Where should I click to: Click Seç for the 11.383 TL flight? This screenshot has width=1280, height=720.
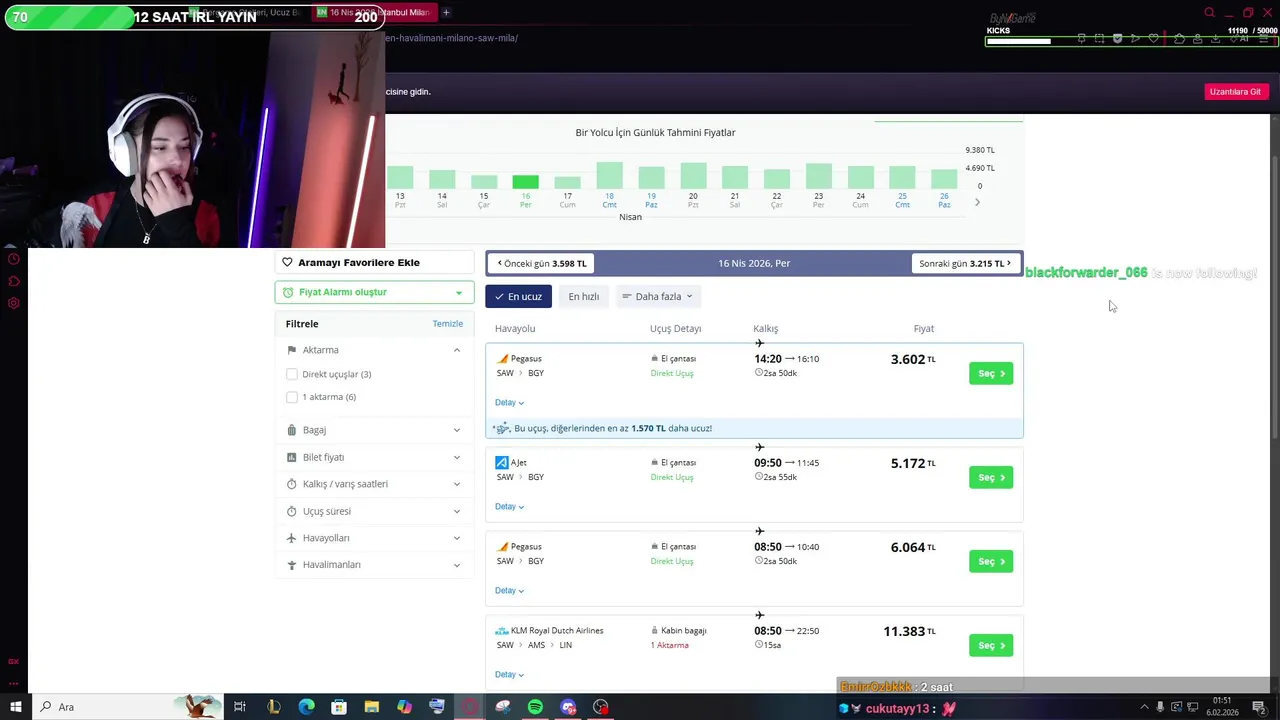(991, 646)
